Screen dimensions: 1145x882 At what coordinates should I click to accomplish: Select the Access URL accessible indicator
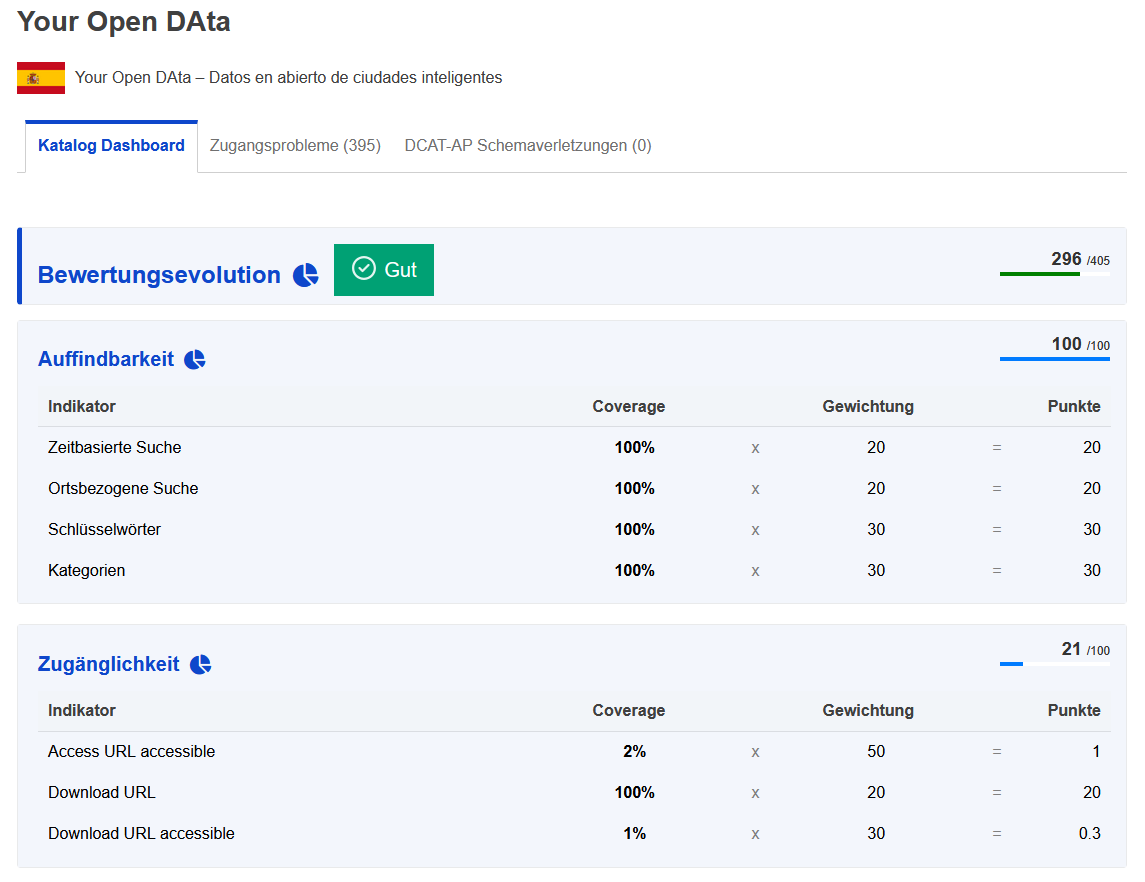[x=131, y=751]
